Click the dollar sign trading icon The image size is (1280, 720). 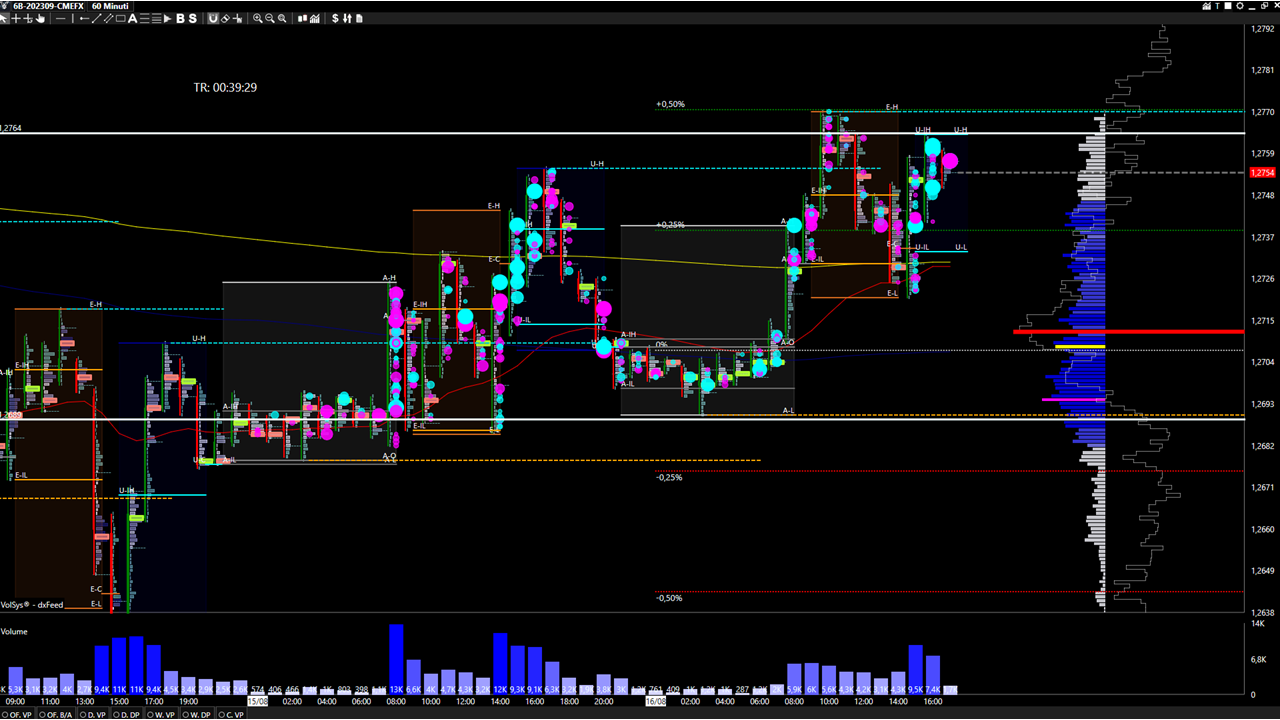335,18
